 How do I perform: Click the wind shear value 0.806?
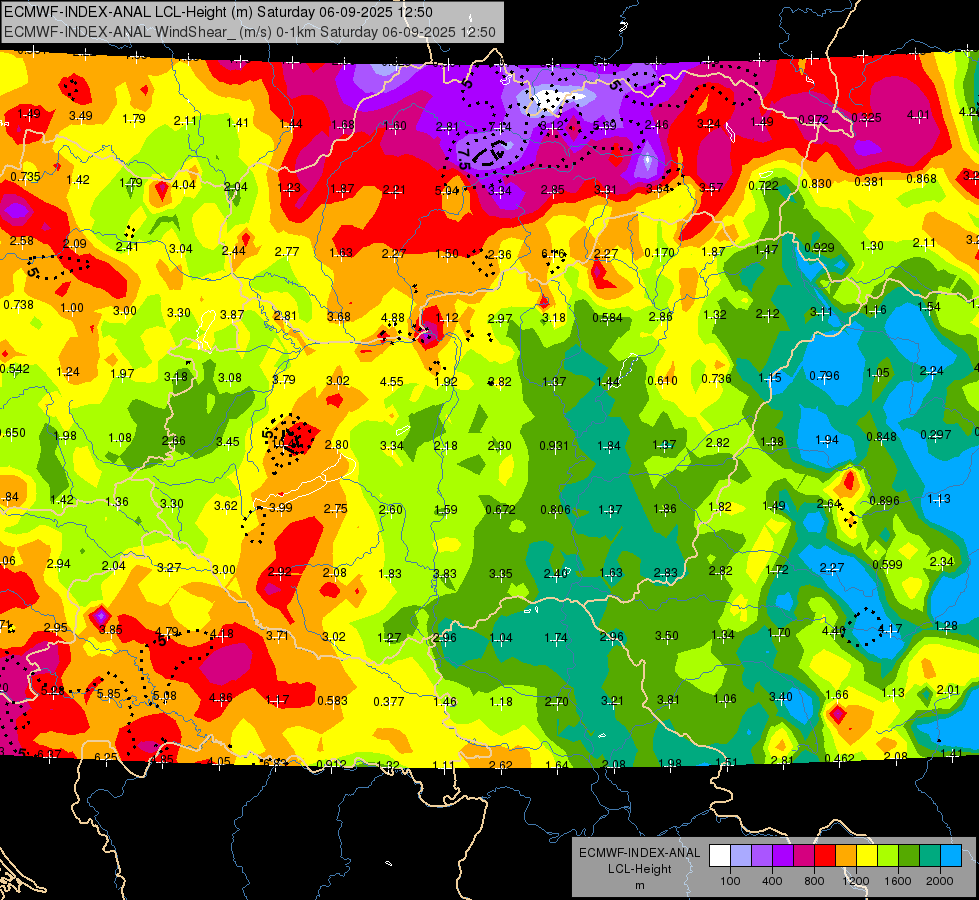coord(556,510)
